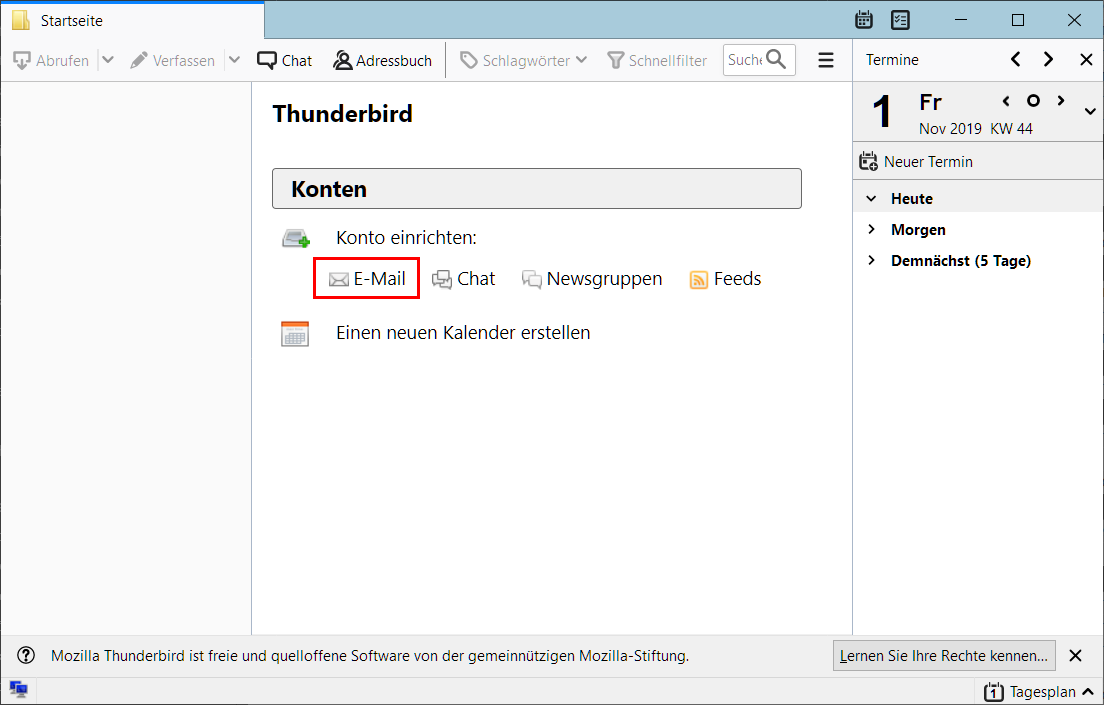Focus the Suchen search field

745,60
